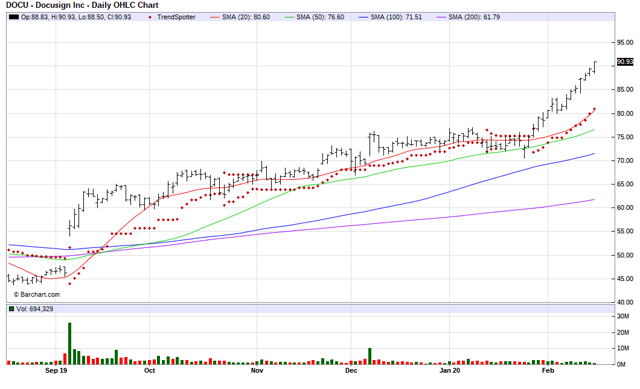Click the Vol: 694,329 legend label
640x389 pixels.
click(x=35, y=309)
